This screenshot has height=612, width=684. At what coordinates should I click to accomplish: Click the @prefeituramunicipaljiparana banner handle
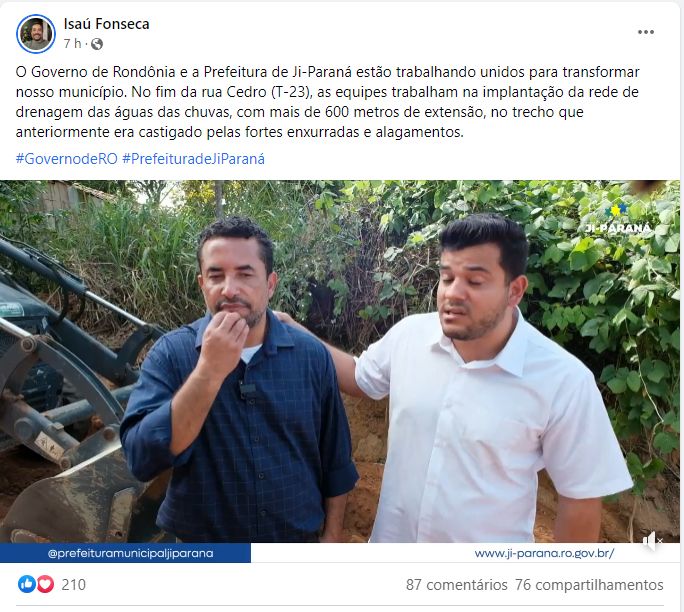point(130,554)
